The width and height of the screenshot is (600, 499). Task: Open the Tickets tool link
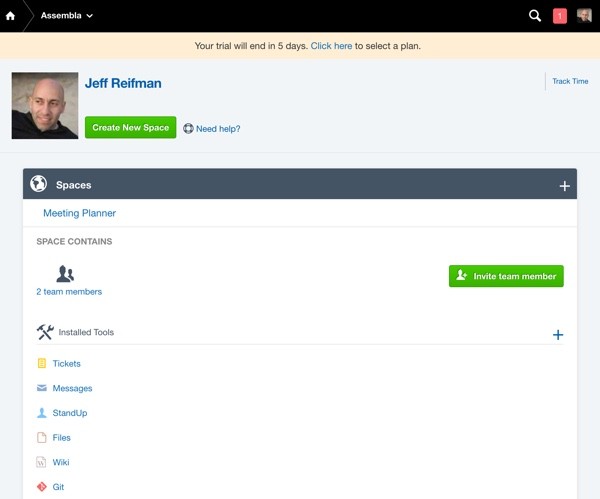pyautogui.click(x=67, y=364)
